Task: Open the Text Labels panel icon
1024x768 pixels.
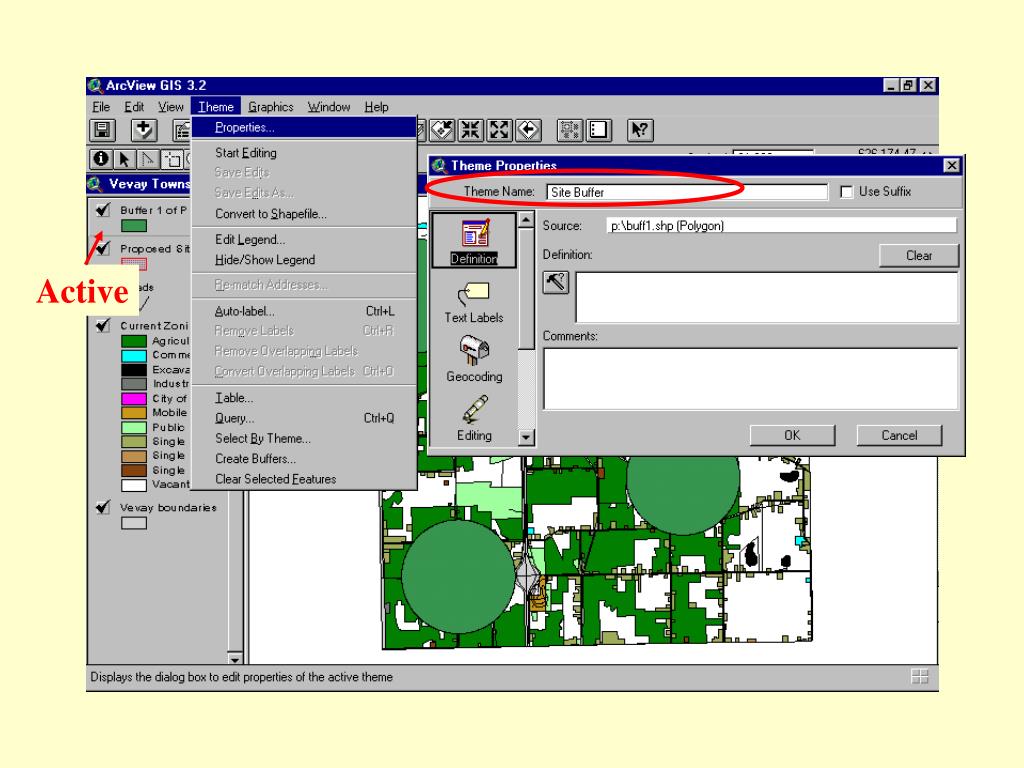Action: click(x=473, y=302)
